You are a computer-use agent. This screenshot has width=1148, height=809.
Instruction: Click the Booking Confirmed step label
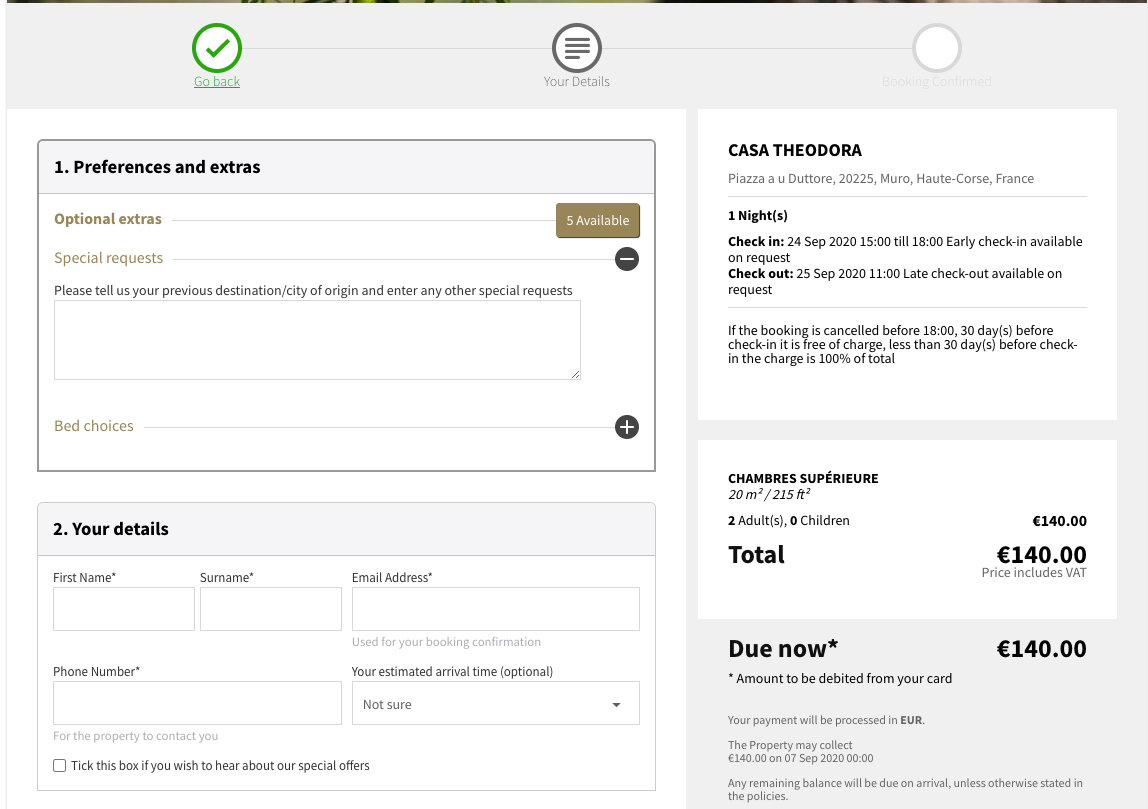tap(936, 82)
